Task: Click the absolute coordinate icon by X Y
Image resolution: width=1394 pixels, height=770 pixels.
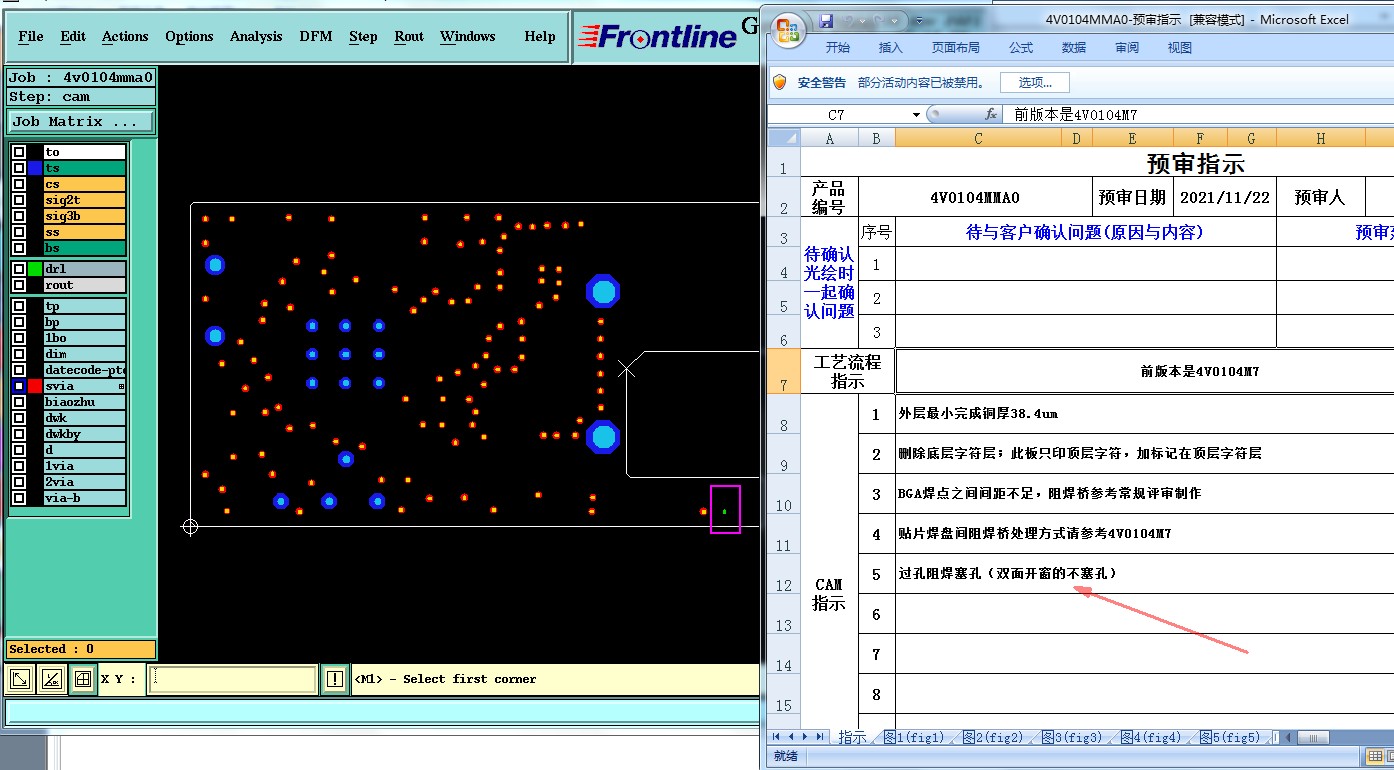Action: click(x=19, y=680)
